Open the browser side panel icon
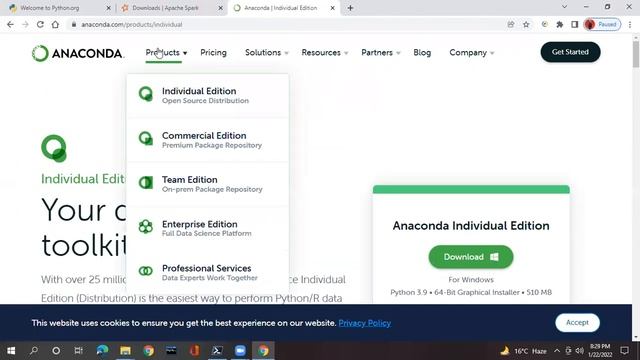Image resolution: width=640 pixels, height=360 pixels. click(575, 24)
